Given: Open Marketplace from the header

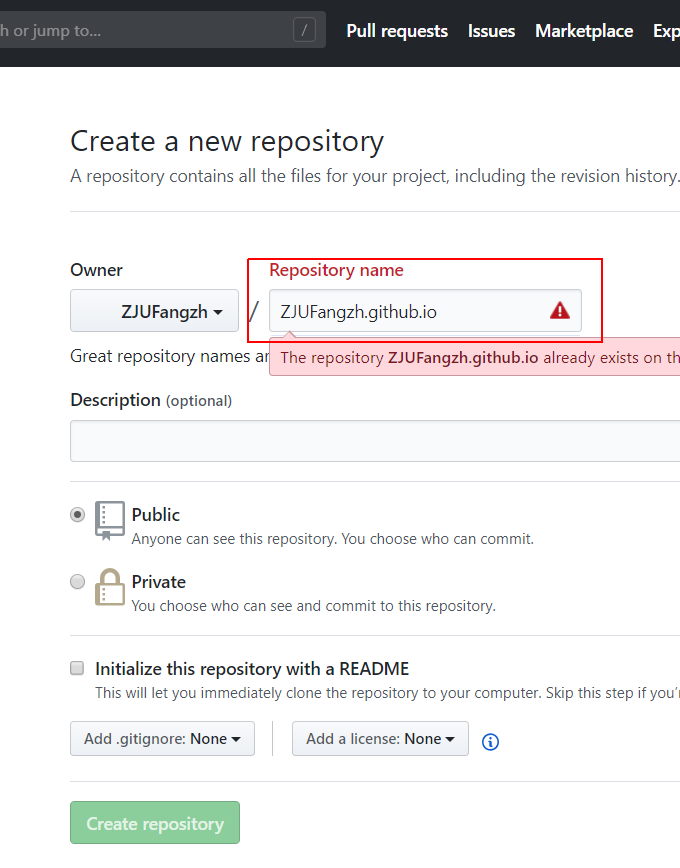Looking at the screenshot, I should pyautogui.click(x=584, y=31).
